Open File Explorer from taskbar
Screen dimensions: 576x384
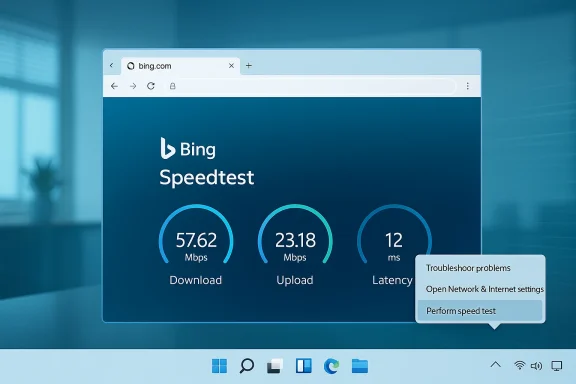point(360,366)
